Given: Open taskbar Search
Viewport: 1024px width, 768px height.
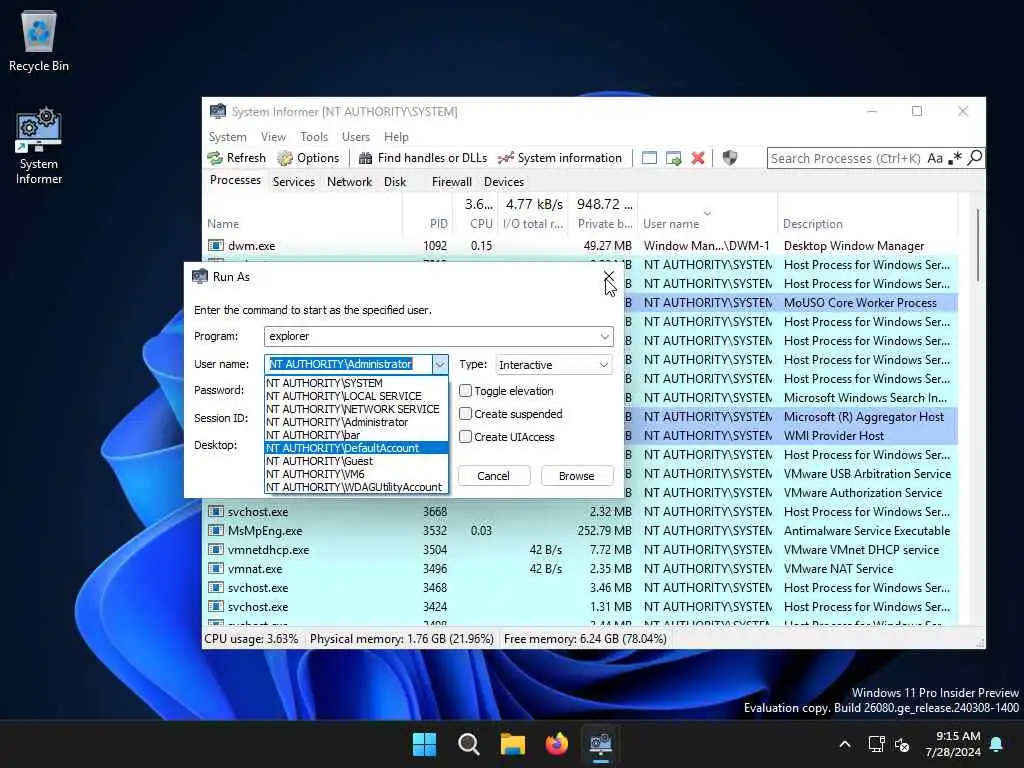Looking at the screenshot, I should [468, 744].
